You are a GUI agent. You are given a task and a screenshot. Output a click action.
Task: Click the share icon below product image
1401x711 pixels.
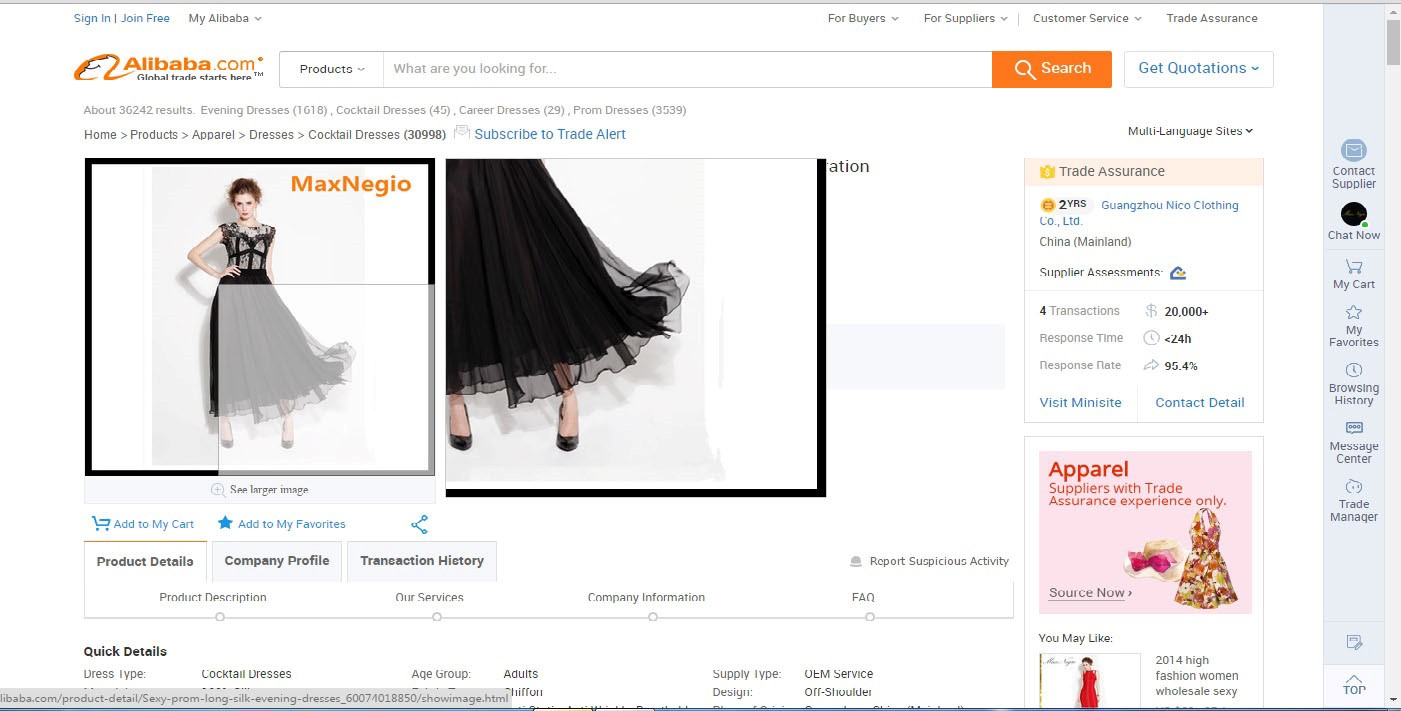419,524
